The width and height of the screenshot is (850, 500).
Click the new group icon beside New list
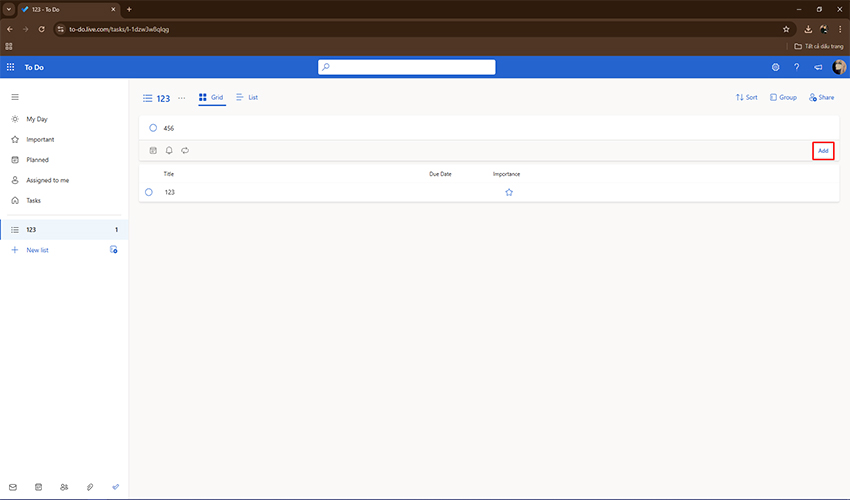114,250
